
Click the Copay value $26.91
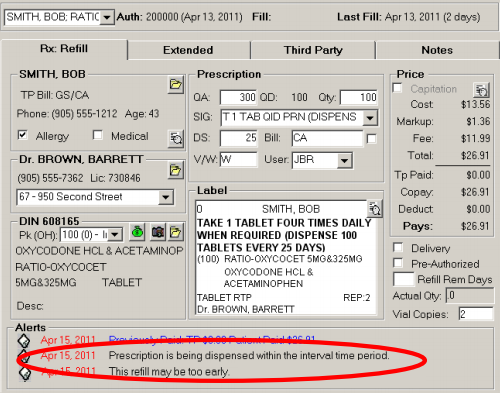(x=475, y=192)
